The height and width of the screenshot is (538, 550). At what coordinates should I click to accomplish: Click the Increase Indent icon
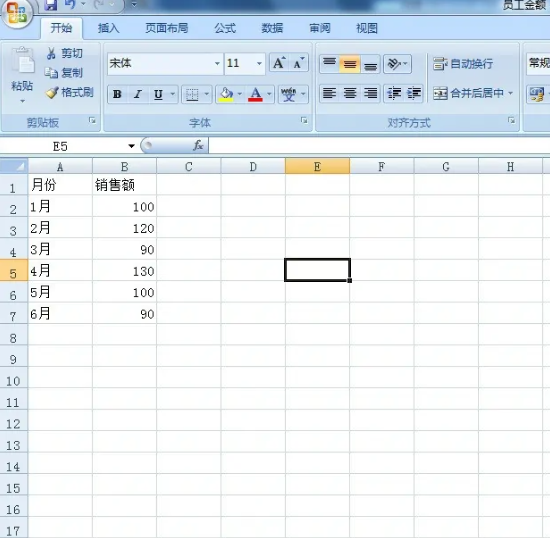pyautogui.click(x=414, y=93)
